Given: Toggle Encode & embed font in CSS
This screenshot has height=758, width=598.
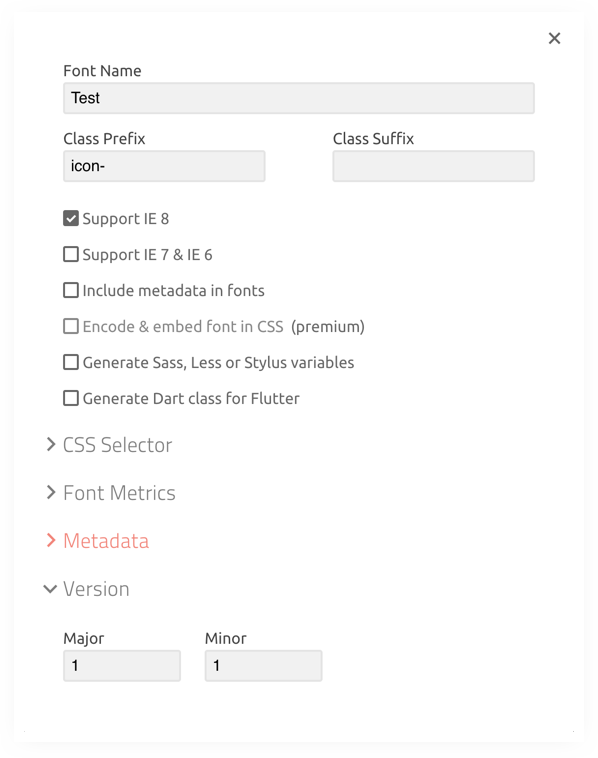Looking at the screenshot, I should [x=71, y=326].
